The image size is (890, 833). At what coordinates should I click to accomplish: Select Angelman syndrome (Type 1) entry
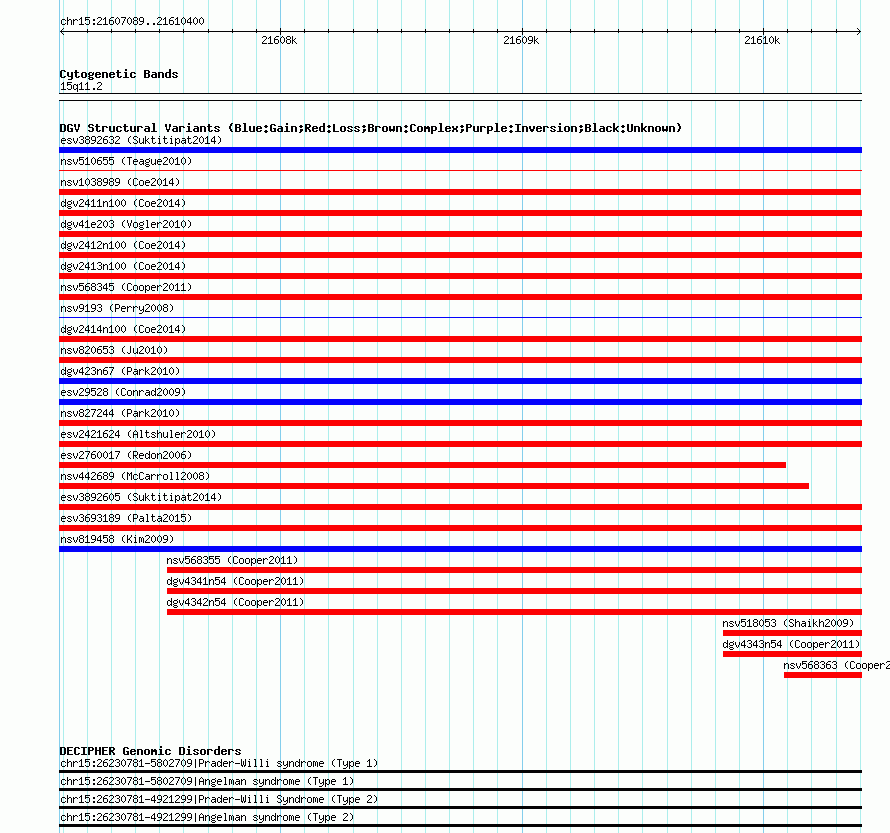click(x=207, y=781)
